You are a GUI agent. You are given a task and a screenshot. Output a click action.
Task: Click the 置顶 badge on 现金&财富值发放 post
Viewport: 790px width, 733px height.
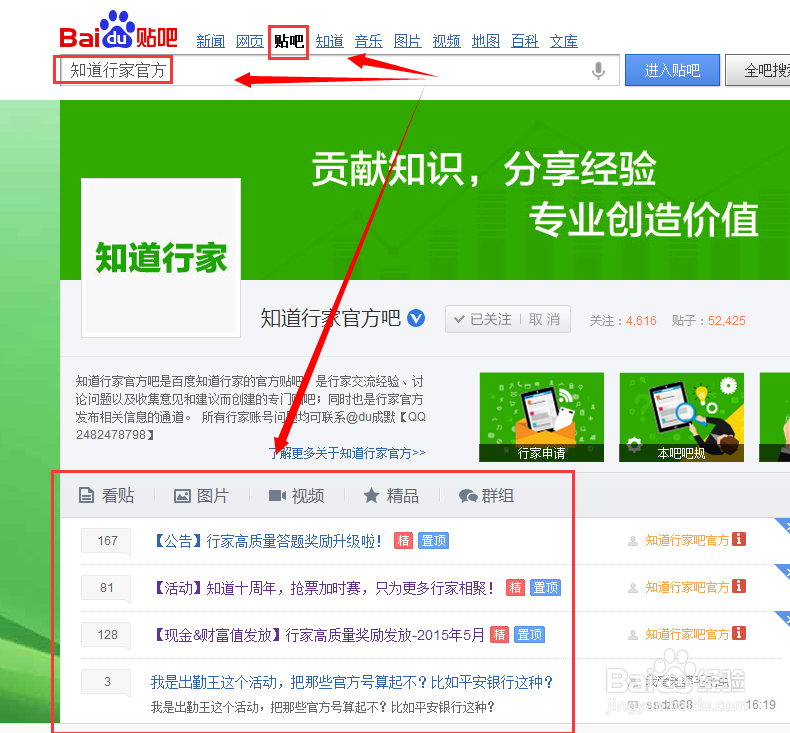click(530, 634)
